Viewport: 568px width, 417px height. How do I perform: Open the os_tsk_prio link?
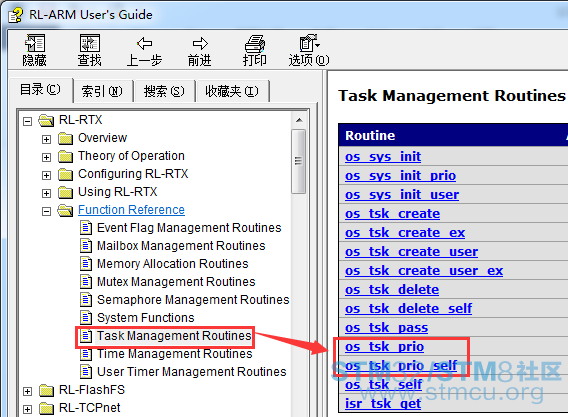[384, 347]
